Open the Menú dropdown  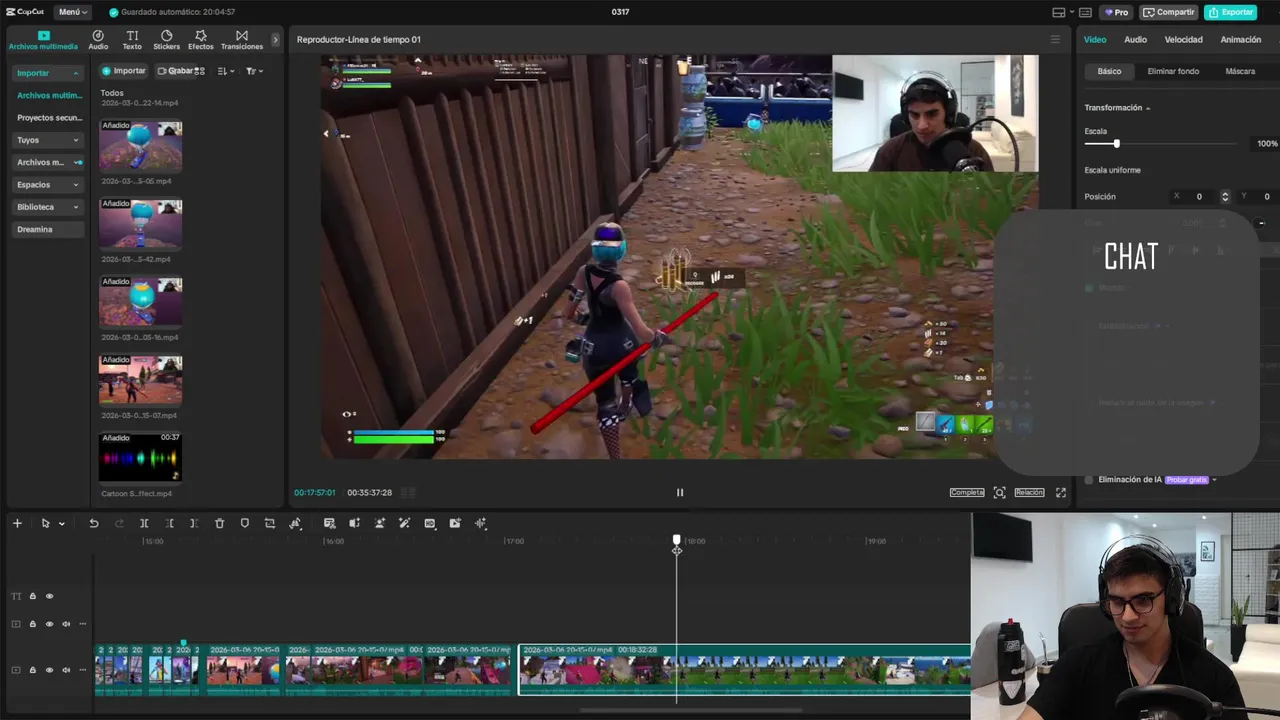(x=72, y=12)
